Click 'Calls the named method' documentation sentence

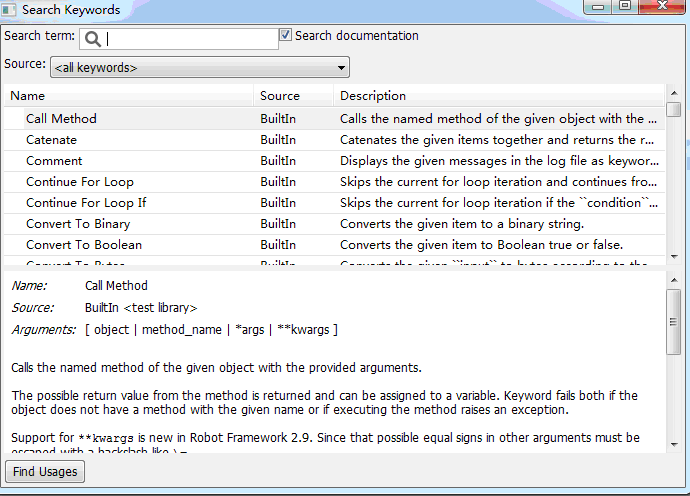[216, 367]
